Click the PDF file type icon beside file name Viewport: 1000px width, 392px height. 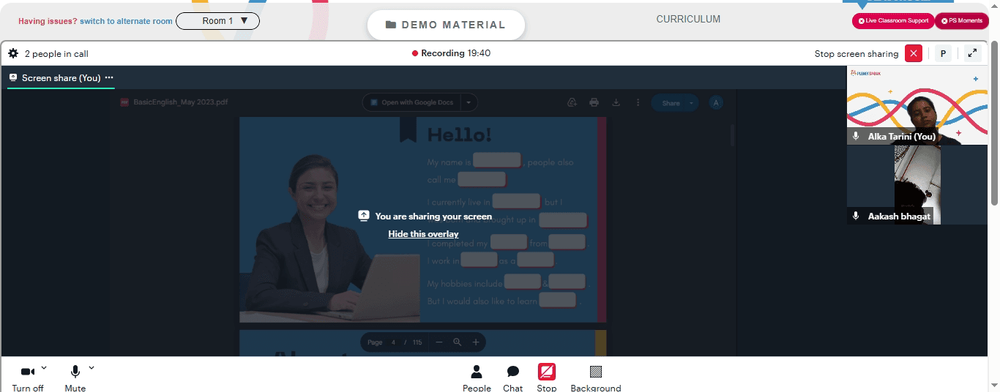pyautogui.click(x=124, y=102)
